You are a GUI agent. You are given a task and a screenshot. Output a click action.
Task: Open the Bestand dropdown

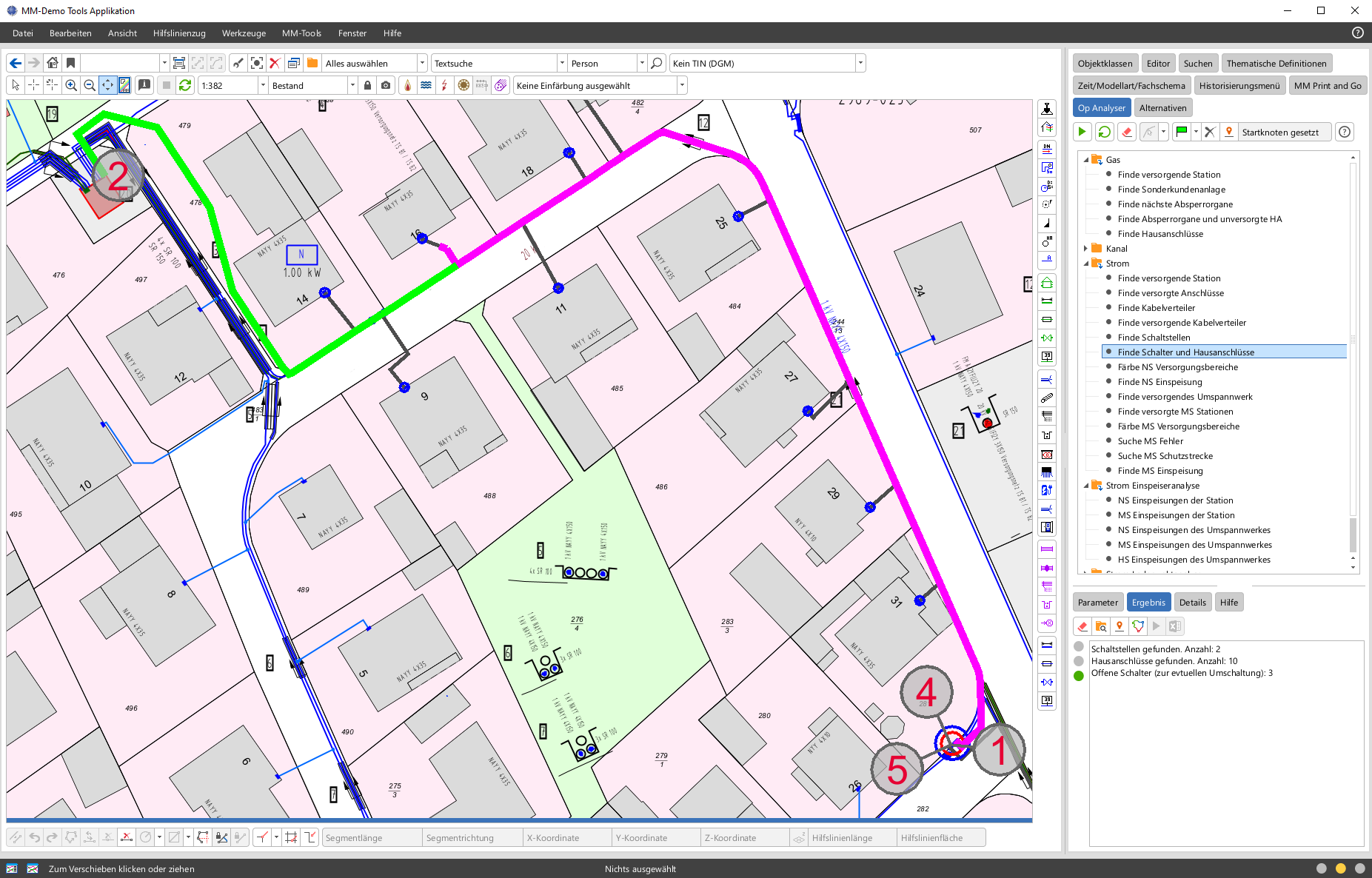coord(352,85)
